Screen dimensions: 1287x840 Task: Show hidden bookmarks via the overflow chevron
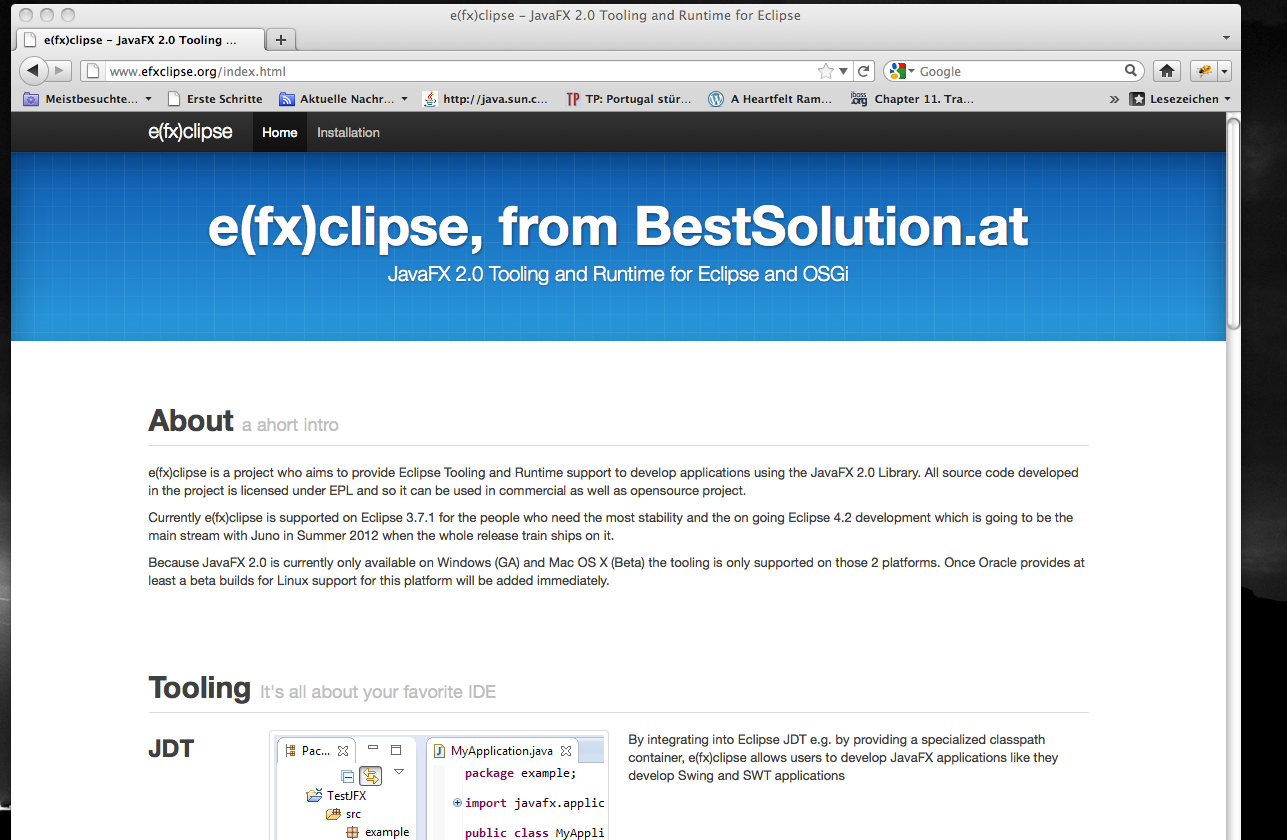click(x=1114, y=99)
